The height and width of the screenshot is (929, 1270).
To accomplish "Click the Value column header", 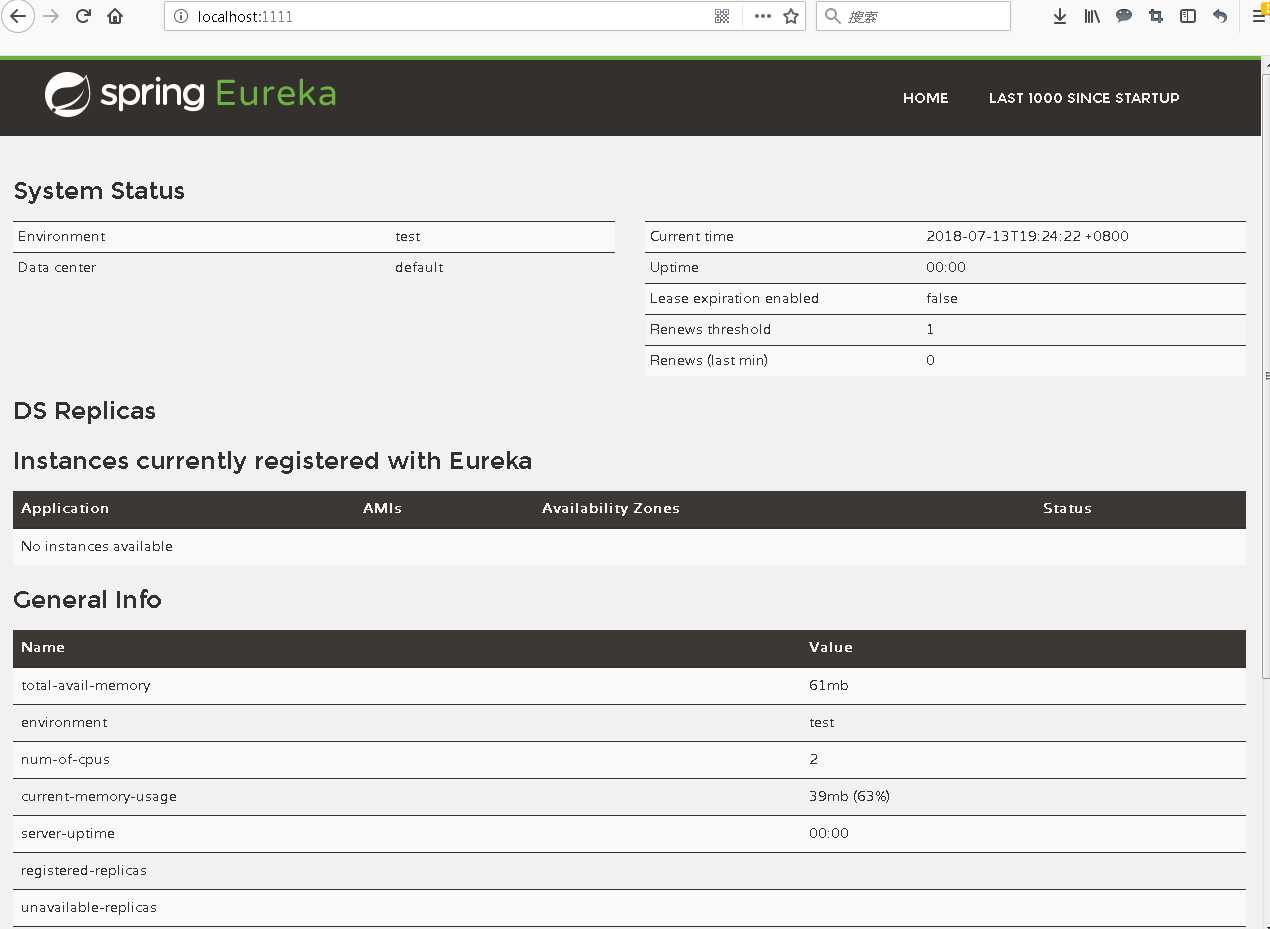I will point(831,648).
